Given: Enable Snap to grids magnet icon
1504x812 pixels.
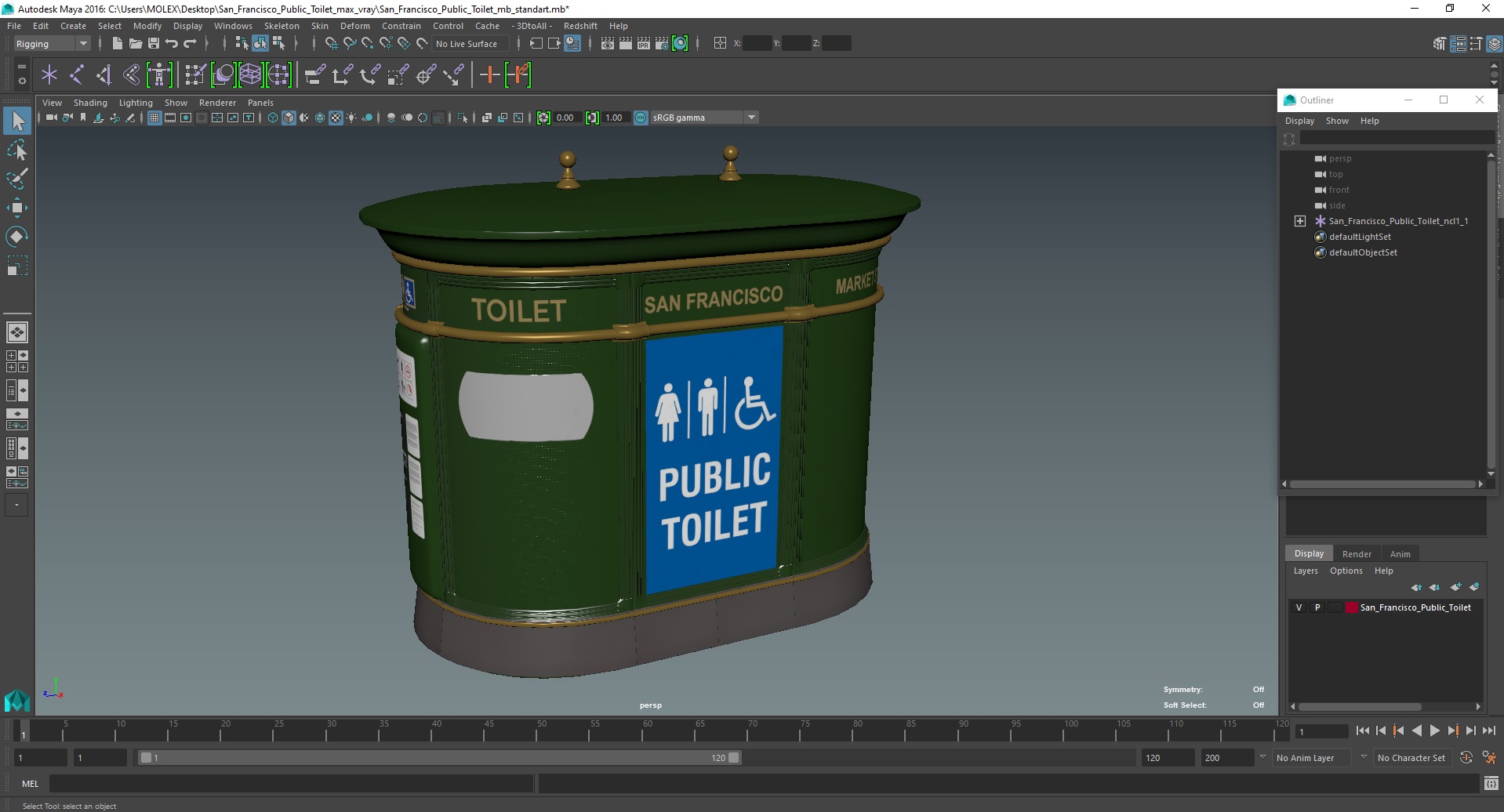Looking at the screenshot, I should 331,44.
